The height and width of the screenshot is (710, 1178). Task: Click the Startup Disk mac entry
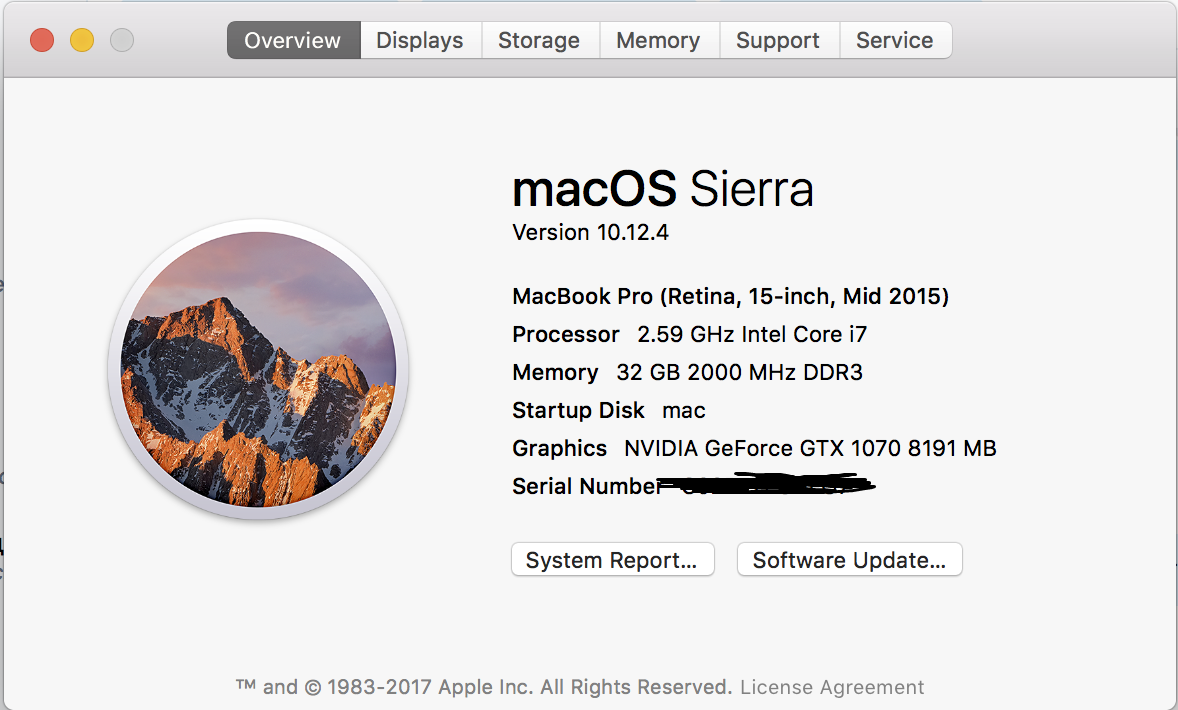608,410
